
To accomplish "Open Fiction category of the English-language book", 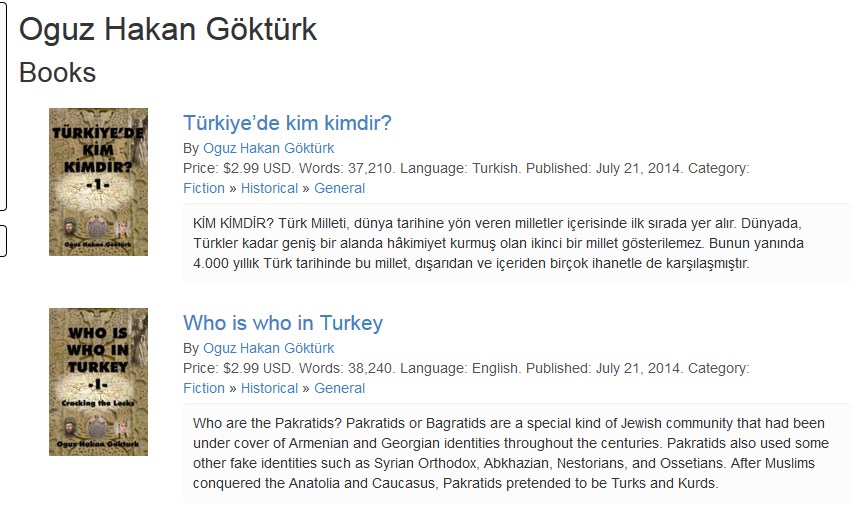I will click(x=204, y=388).
